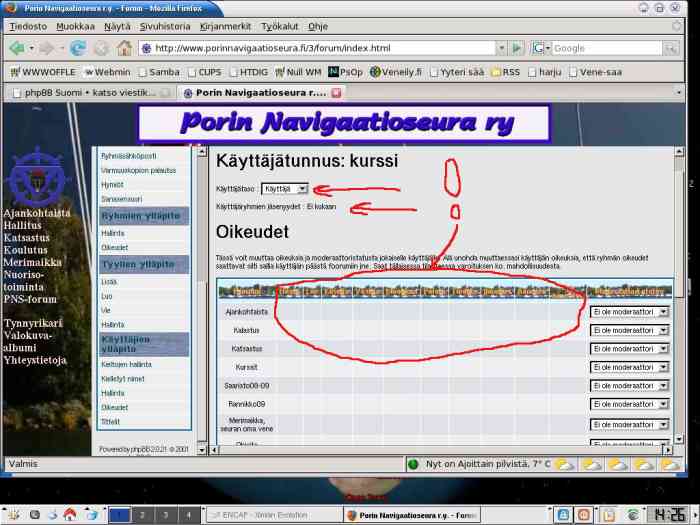Click the ship's wheel logo
The height and width of the screenshot is (525, 700).
point(37,176)
